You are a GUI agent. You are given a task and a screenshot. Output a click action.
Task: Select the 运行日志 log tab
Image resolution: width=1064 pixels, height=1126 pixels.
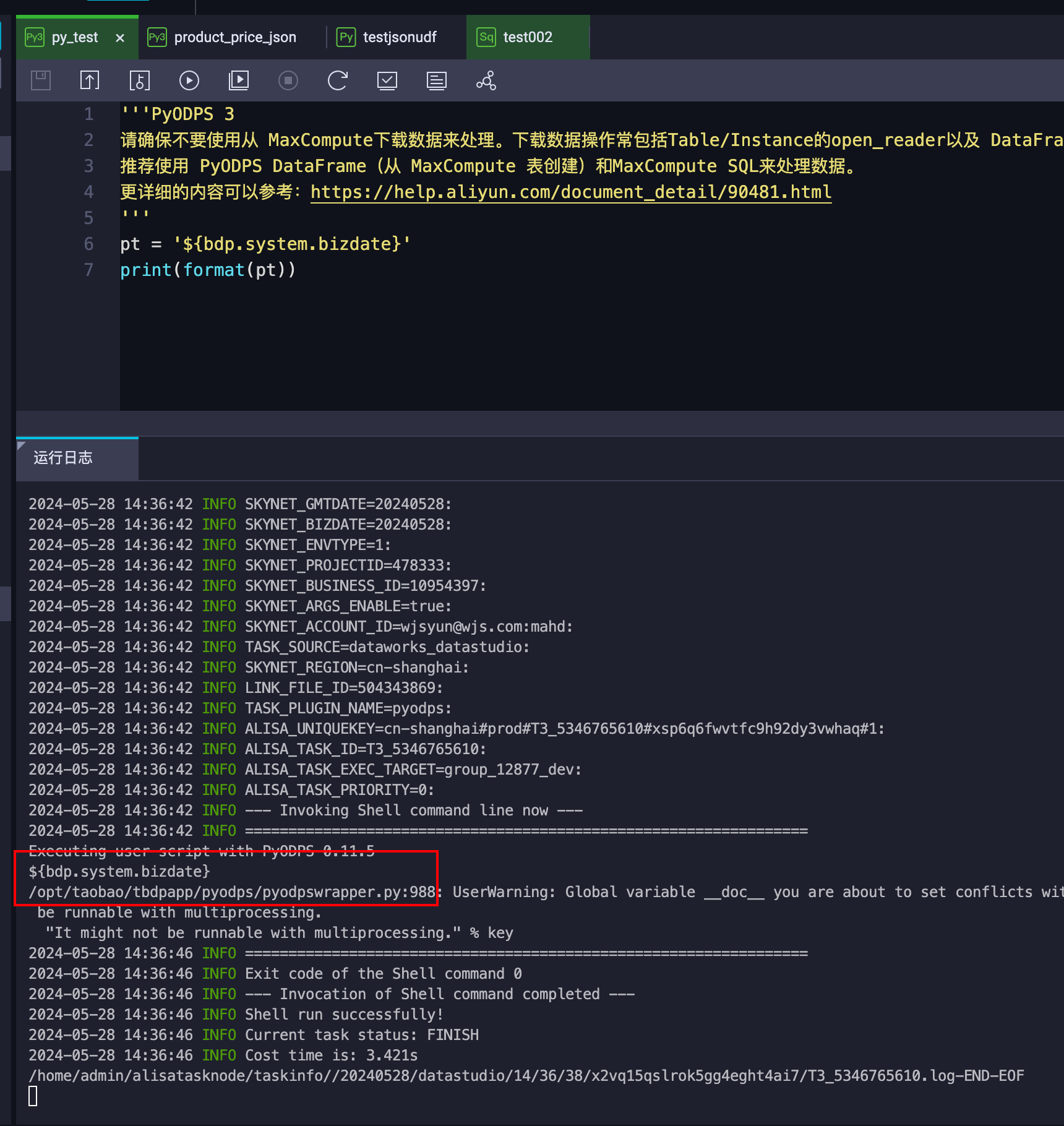(x=63, y=458)
